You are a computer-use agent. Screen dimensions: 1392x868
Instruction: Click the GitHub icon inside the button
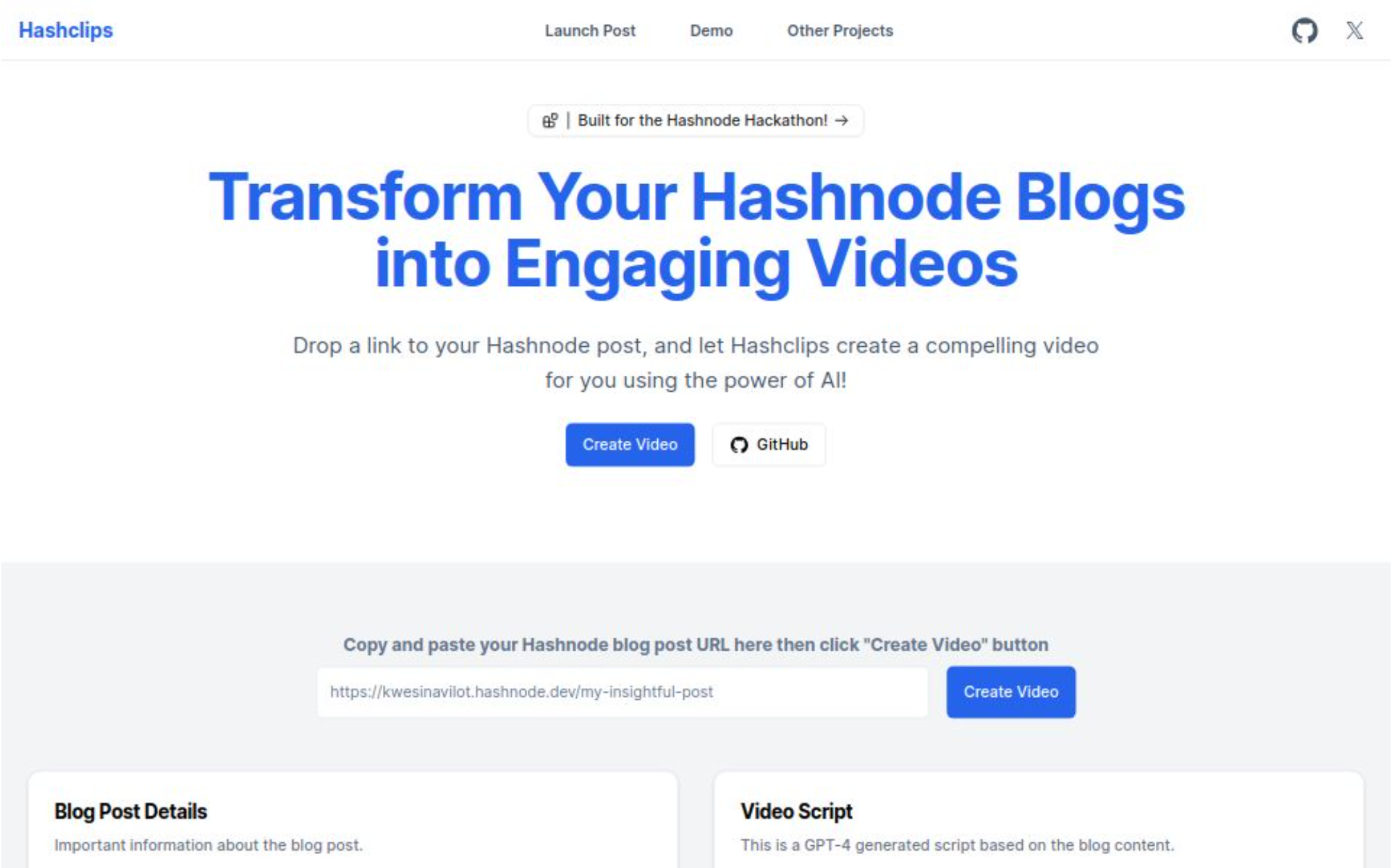click(x=737, y=444)
